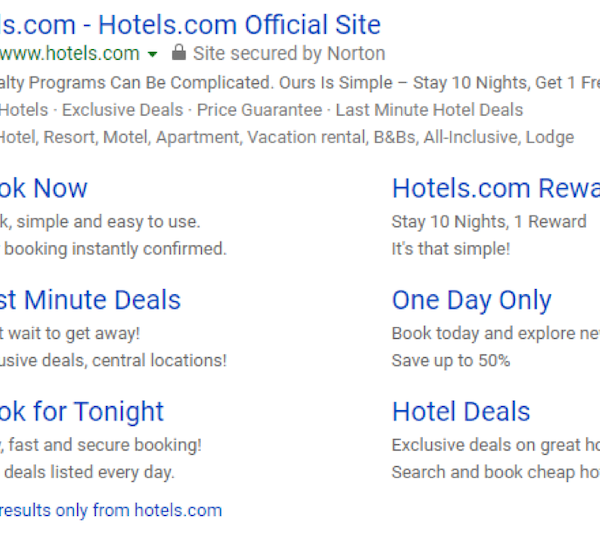Open the One Day Only sitelink
This screenshot has width=600, height=539.
pos(472,300)
